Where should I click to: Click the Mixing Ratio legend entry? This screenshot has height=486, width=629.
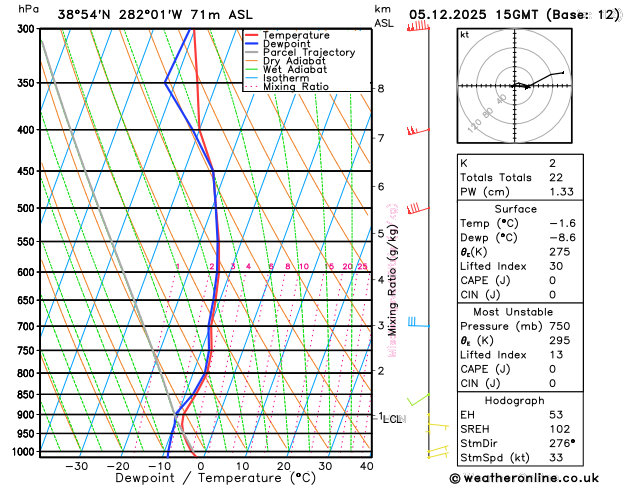[298, 87]
